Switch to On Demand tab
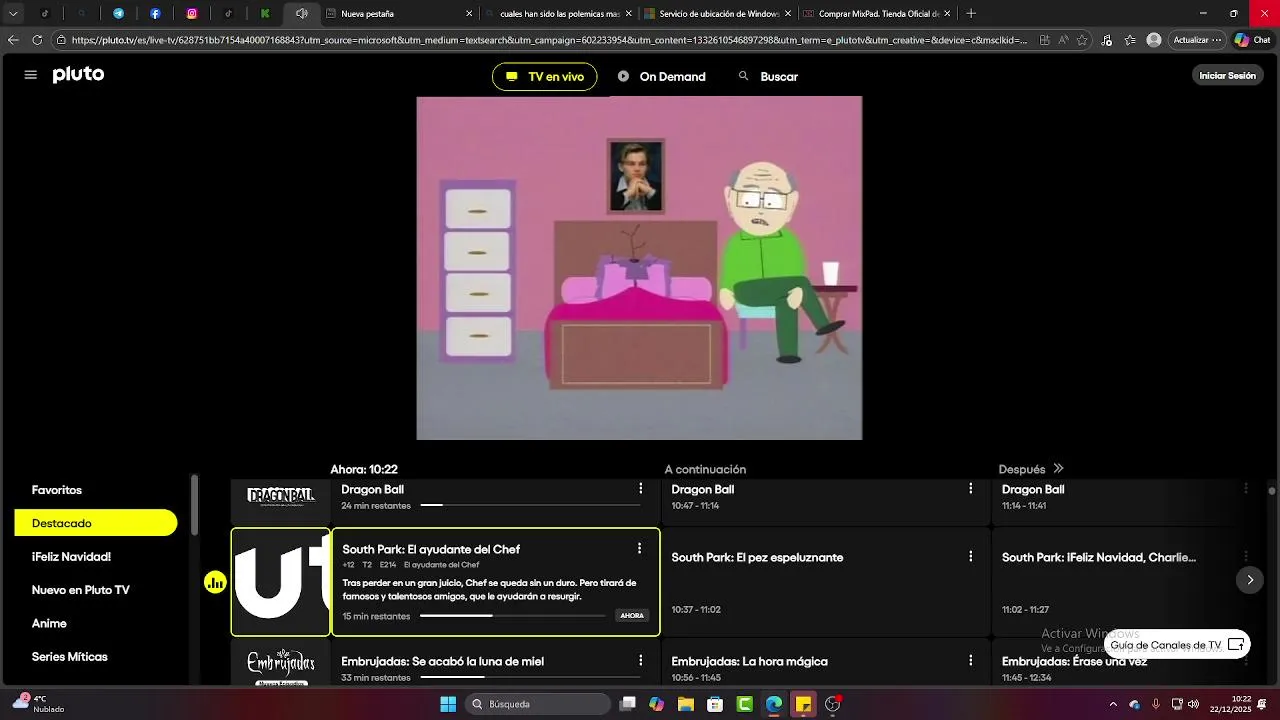This screenshot has height=720, width=1280. click(x=661, y=77)
